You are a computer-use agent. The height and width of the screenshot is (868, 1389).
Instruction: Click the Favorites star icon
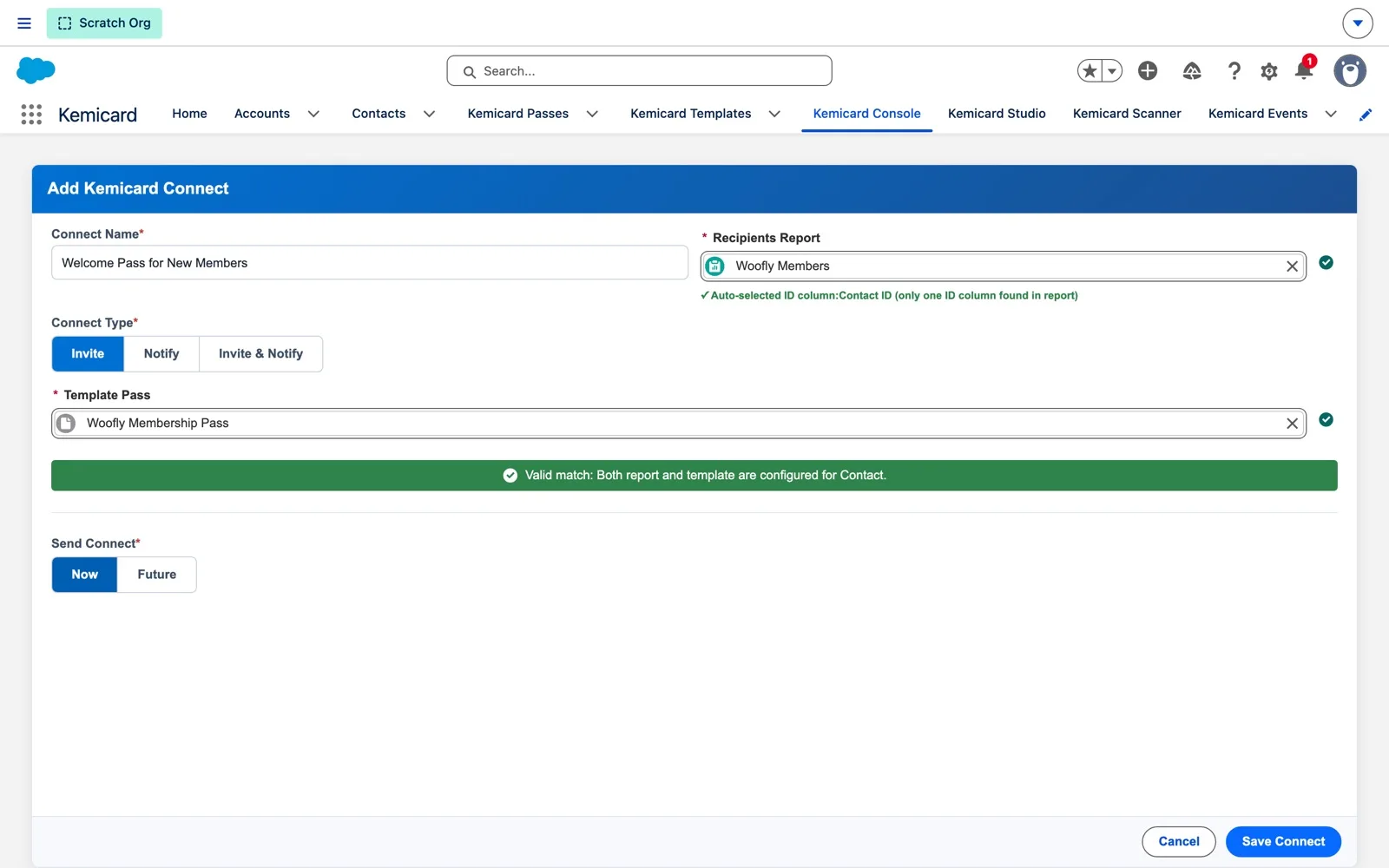pos(1090,71)
